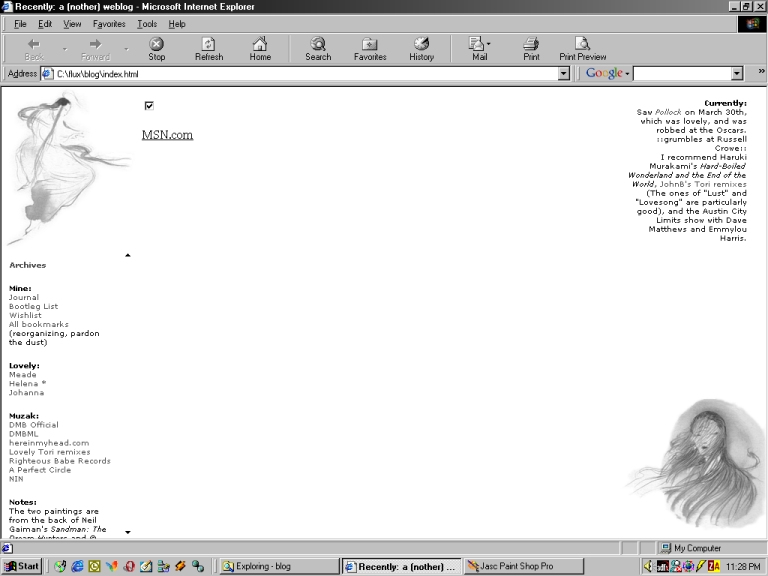Viewport: 768px width, 576px height.
Task: Open the View menu
Action: click(x=72, y=24)
